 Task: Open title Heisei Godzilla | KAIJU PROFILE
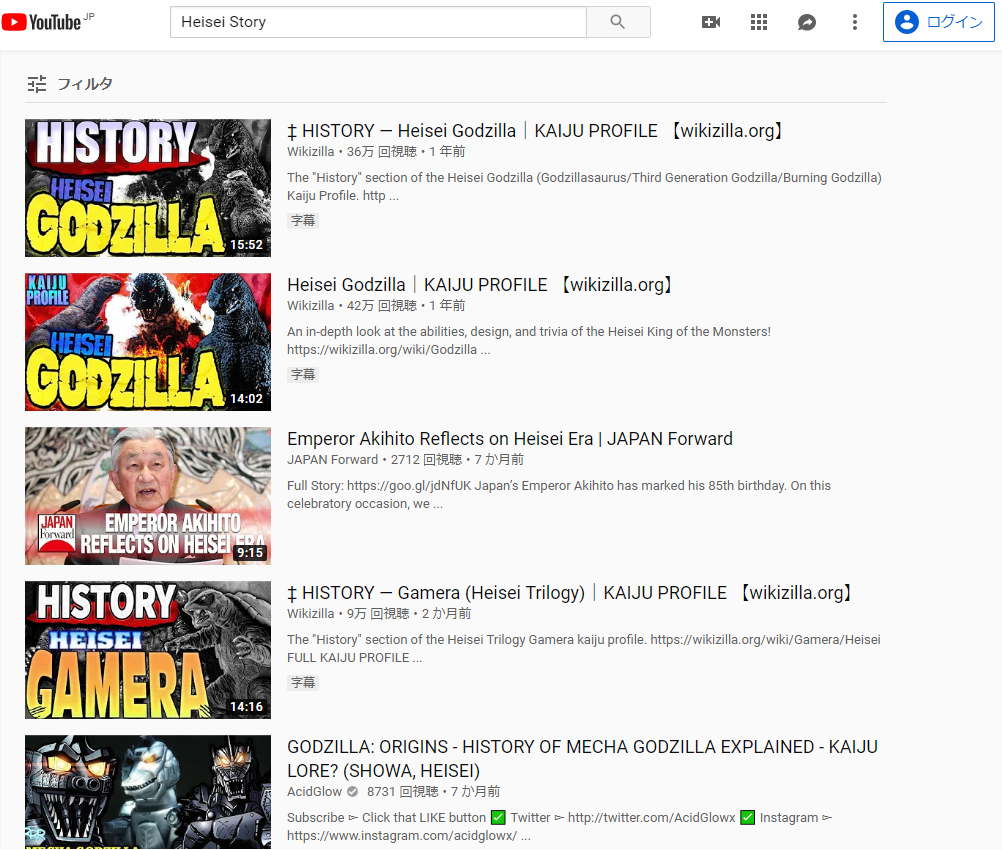coord(481,285)
